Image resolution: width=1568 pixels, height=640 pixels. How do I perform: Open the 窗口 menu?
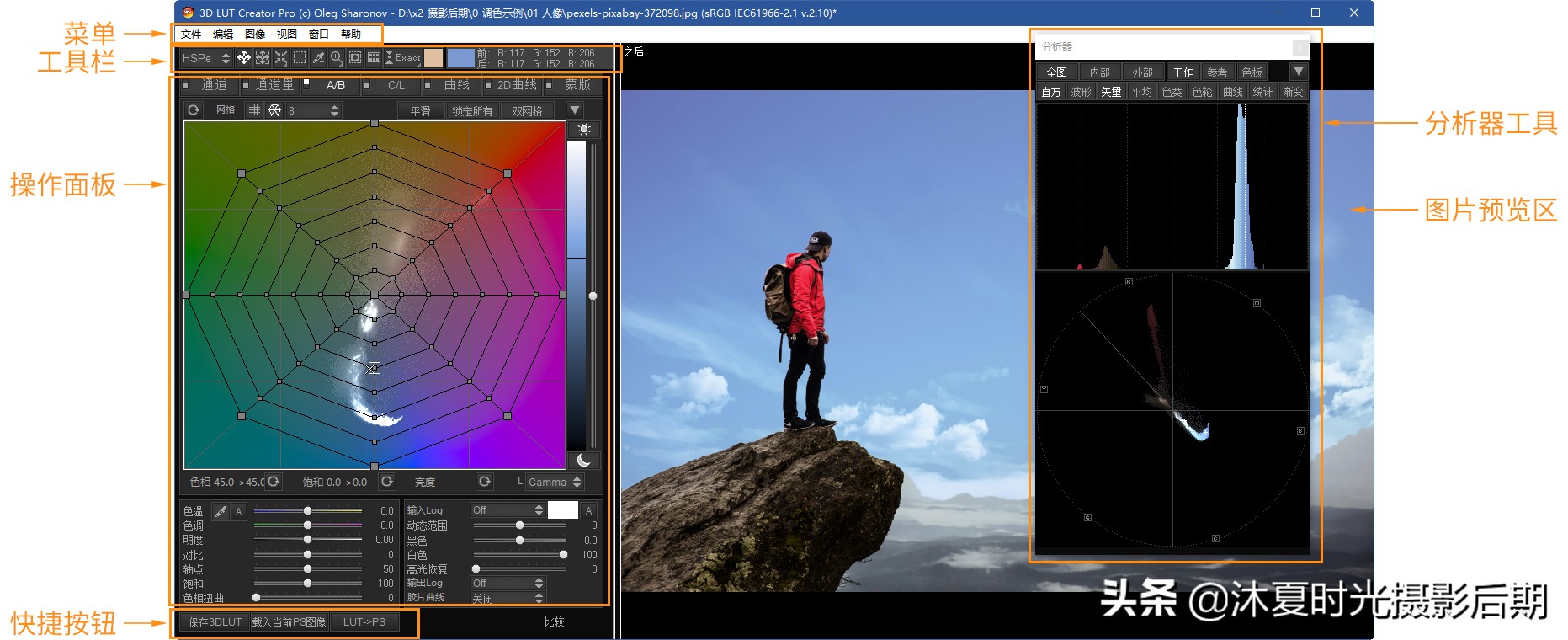[319, 35]
